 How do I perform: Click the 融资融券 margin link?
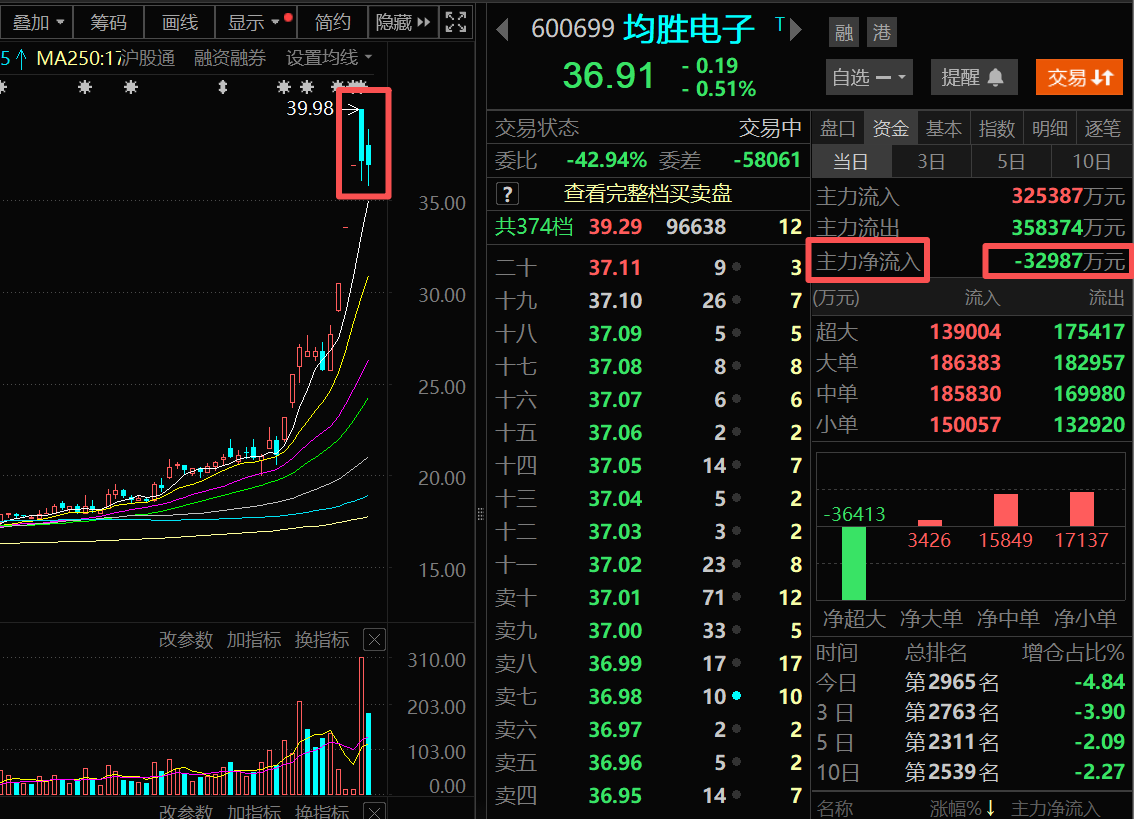pyautogui.click(x=230, y=58)
